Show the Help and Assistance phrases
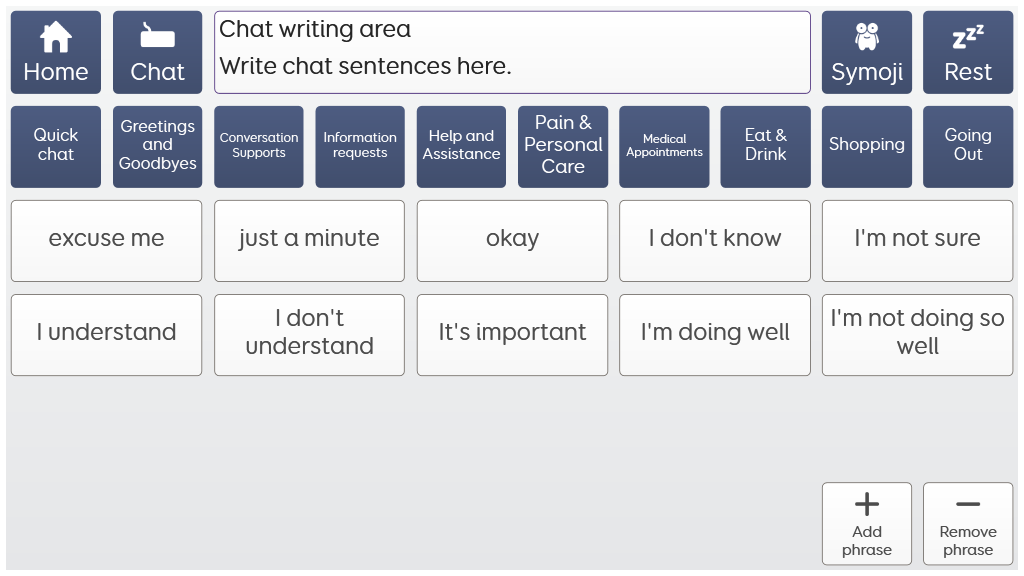Screen dimensions: 1024x576 [461, 146]
